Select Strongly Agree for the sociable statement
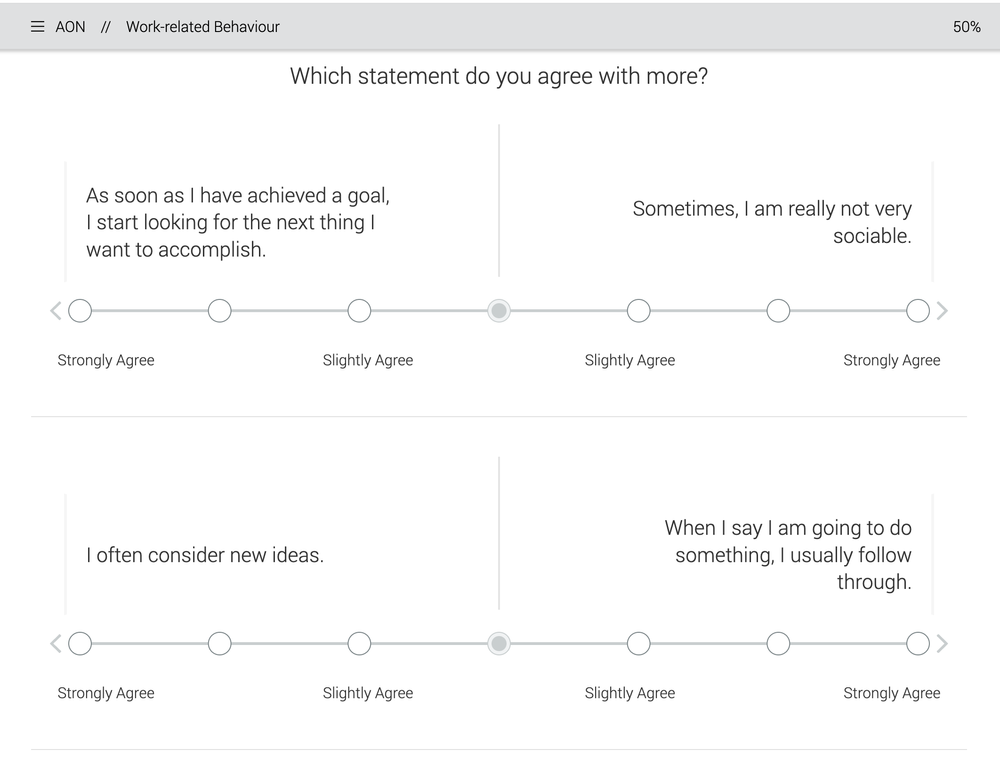Screen dimensions: 1000x774 917,310
